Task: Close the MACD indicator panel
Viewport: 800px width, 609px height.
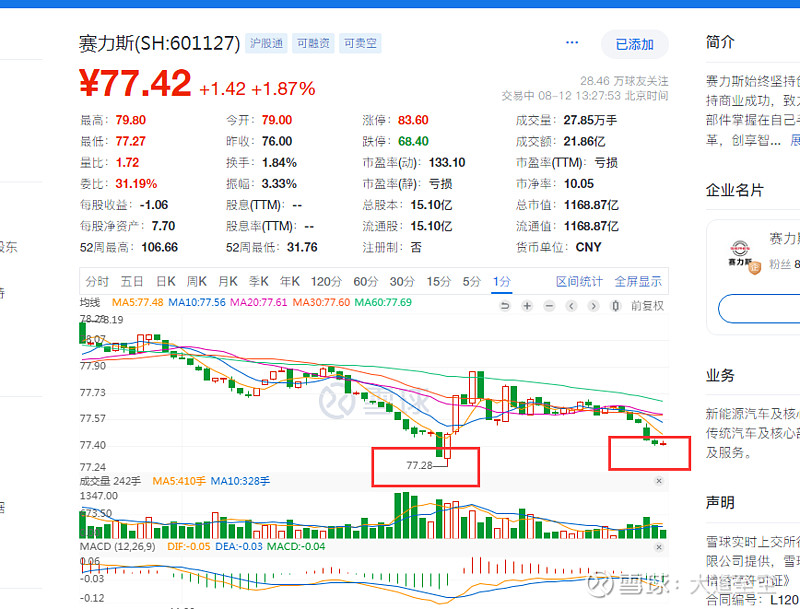Action: coord(659,547)
